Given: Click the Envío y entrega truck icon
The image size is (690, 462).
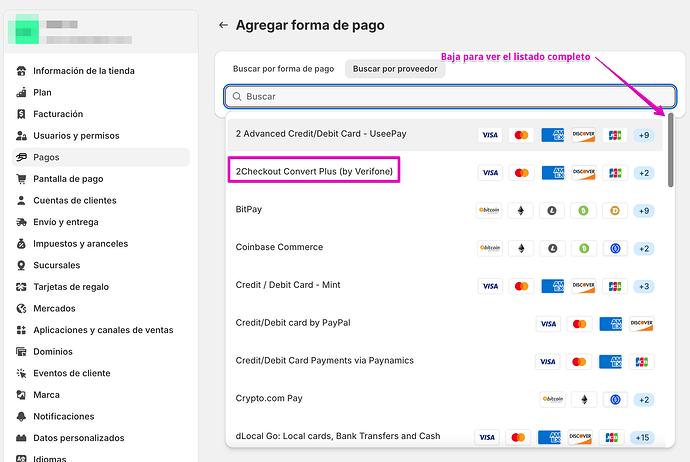Looking at the screenshot, I should pos(21,222).
